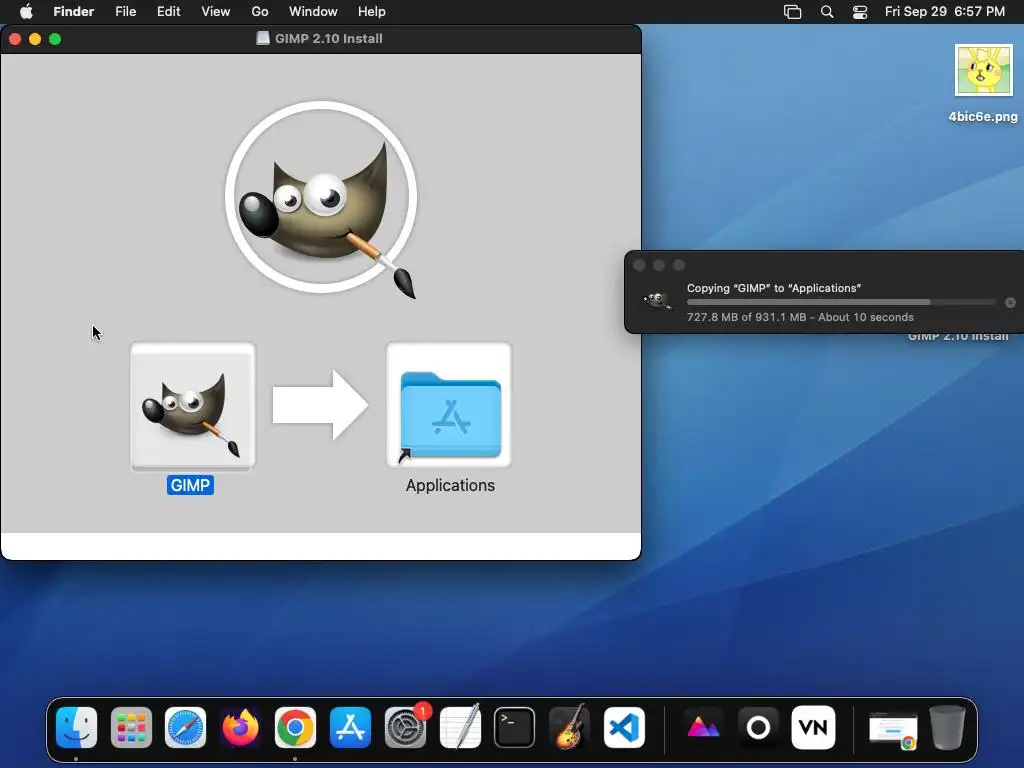Minimize the GIMP 2.10 Install window
This screenshot has height=768, width=1024.
click(x=35, y=39)
